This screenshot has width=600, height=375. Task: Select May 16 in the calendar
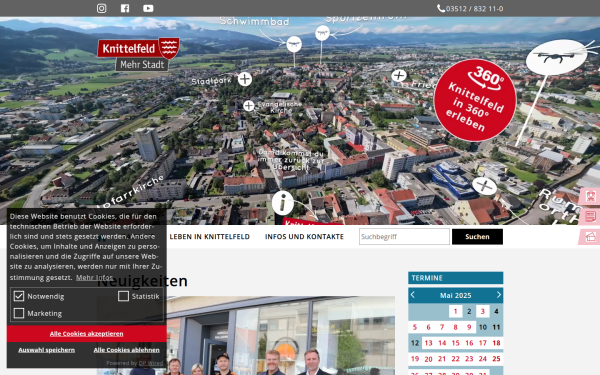(x=469, y=343)
